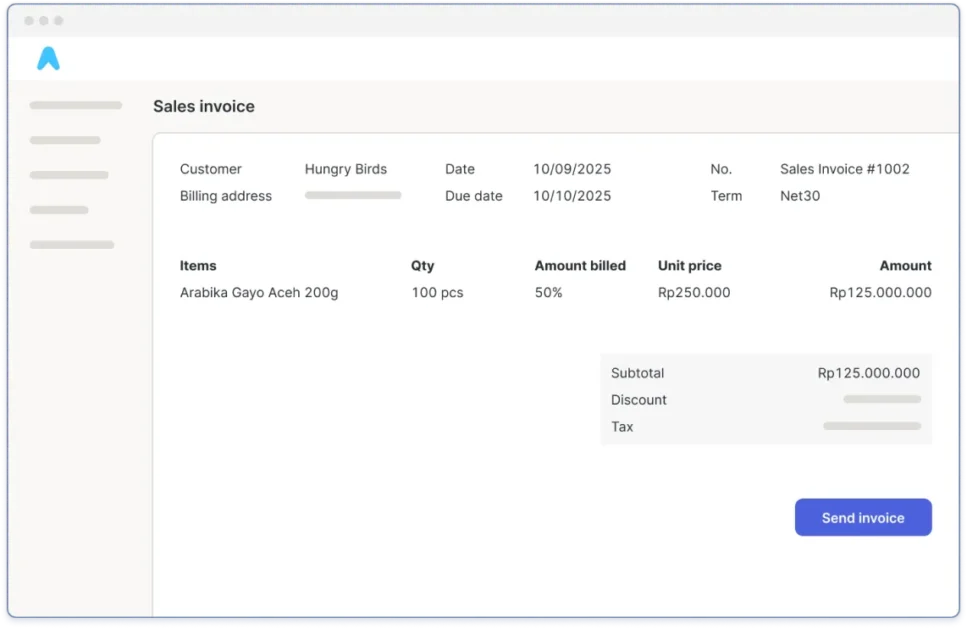Click the Sales invoice page heading
The width and height of the screenshot is (967, 628).
pyautogui.click(x=203, y=106)
